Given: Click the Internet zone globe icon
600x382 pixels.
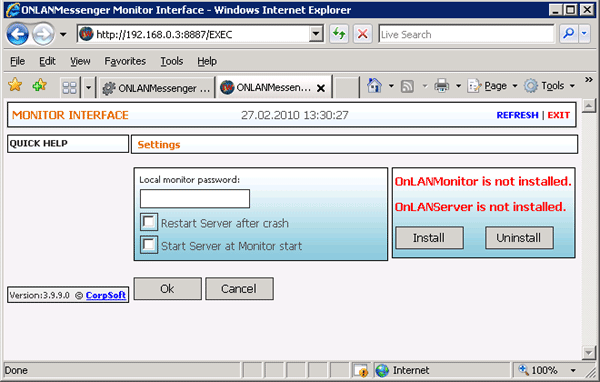Looking at the screenshot, I should click(382, 371).
